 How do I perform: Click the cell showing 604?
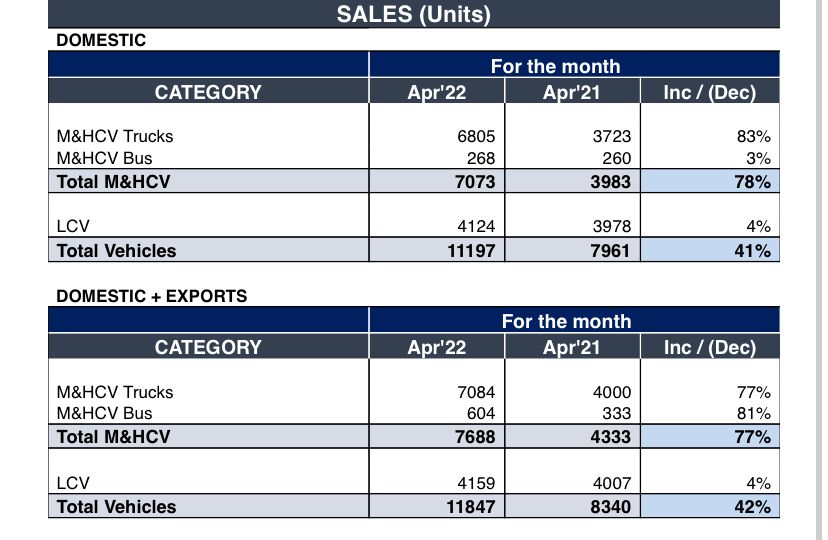pos(482,413)
